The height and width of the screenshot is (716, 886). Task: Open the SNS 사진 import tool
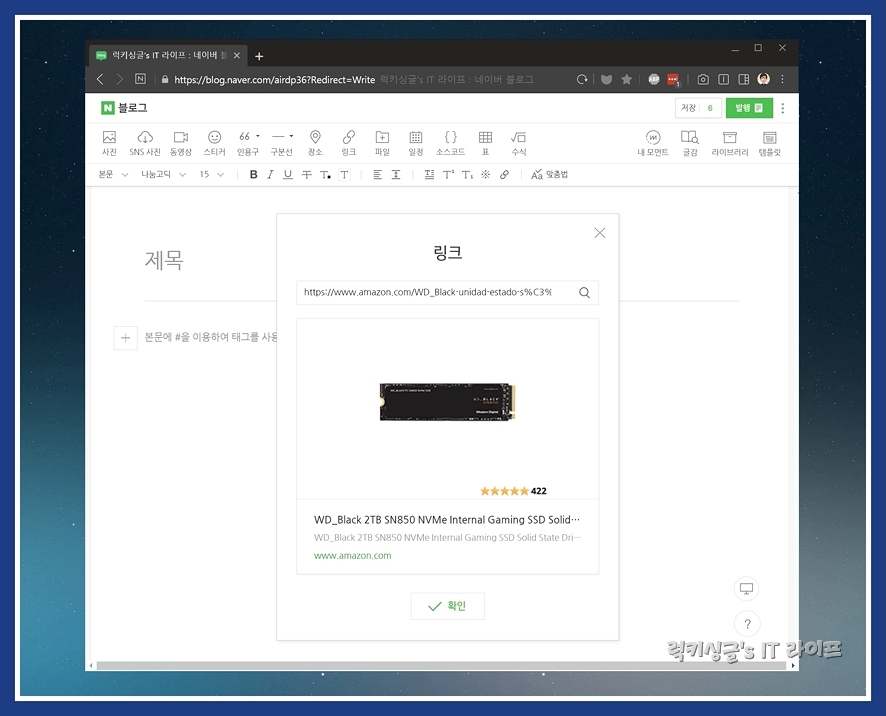click(145, 143)
